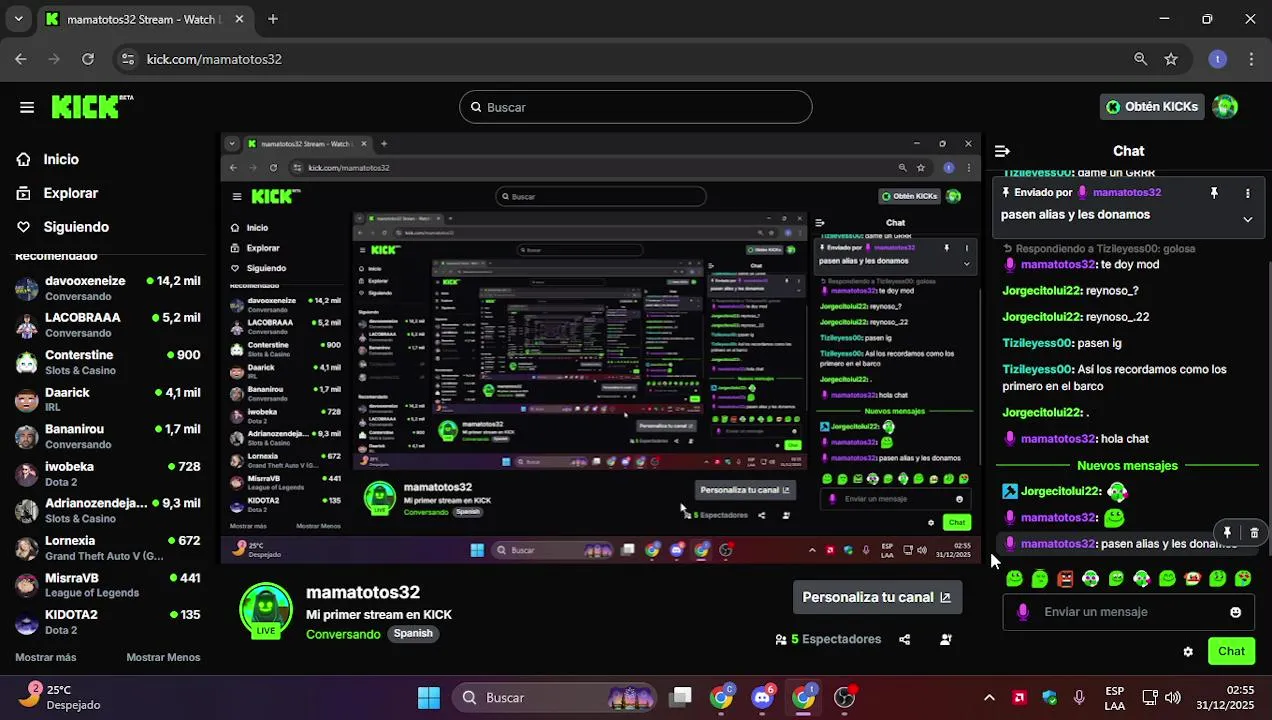Open Conterstine Slots & Casino channel

[110, 362]
